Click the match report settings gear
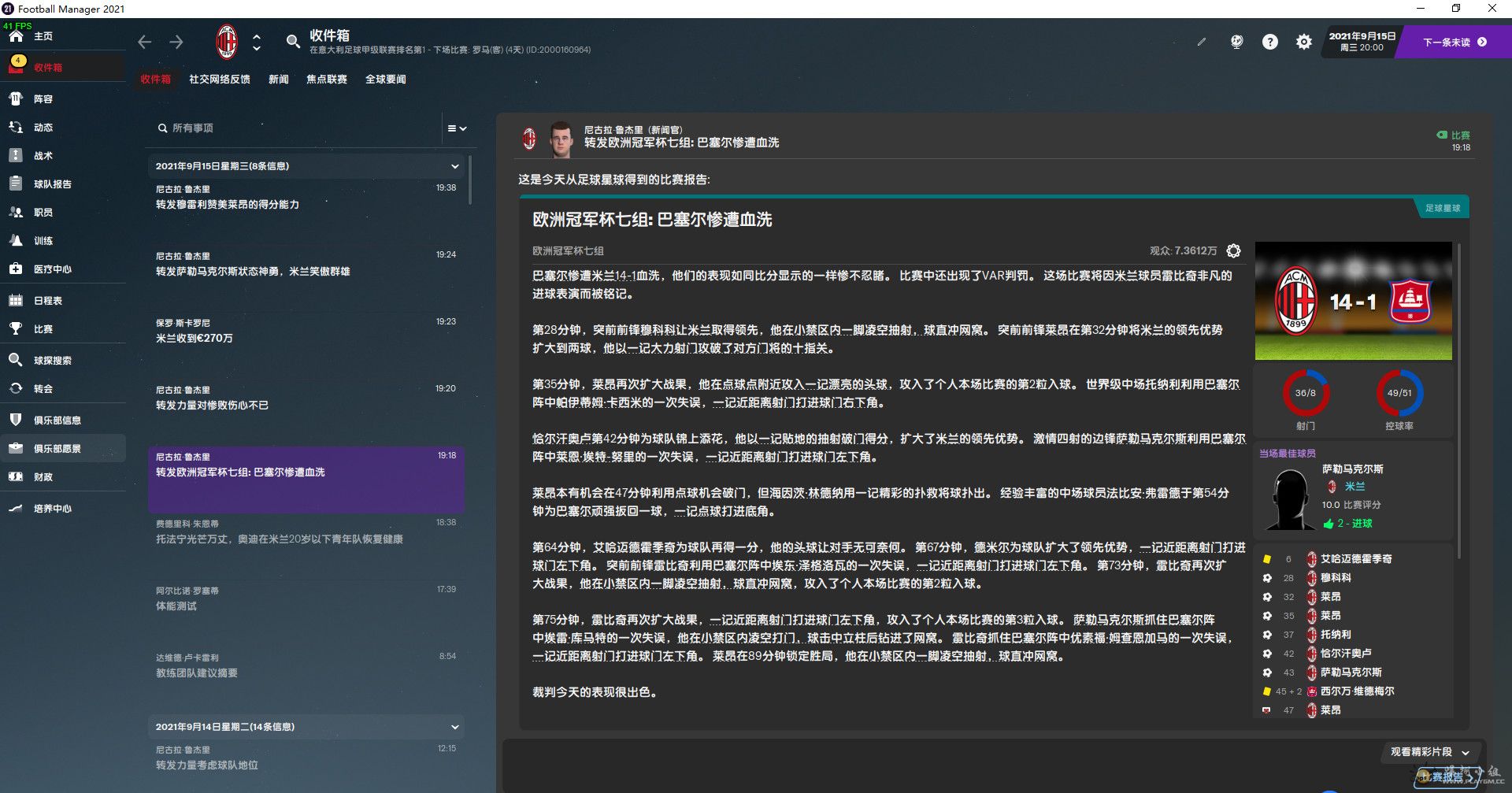The height and width of the screenshot is (793, 1512). click(x=1233, y=250)
